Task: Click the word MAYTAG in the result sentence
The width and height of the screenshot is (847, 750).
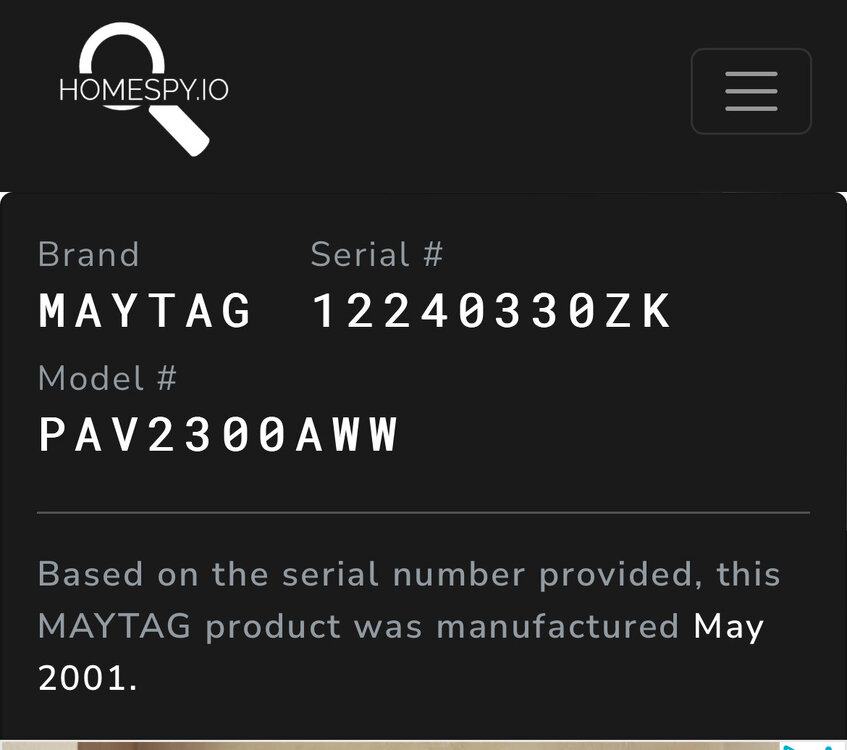Action: 114,627
